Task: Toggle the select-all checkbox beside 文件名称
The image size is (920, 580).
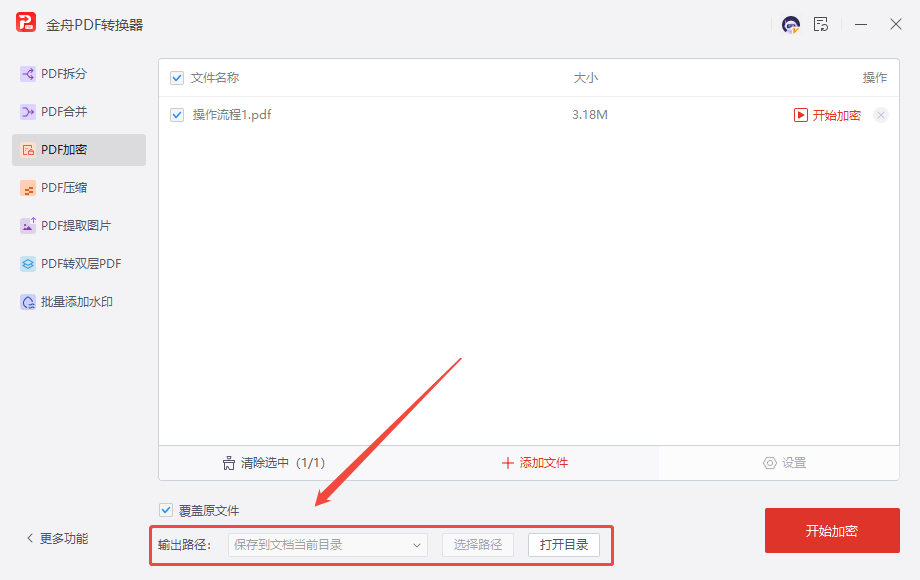Action: click(177, 78)
